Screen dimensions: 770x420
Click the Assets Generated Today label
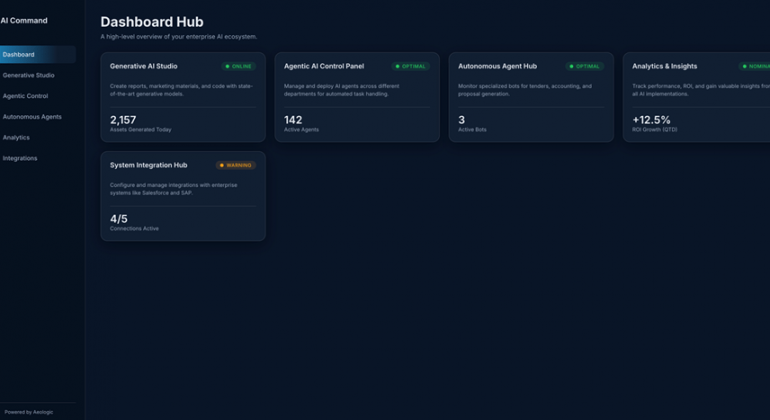click(x=140, y=130)
